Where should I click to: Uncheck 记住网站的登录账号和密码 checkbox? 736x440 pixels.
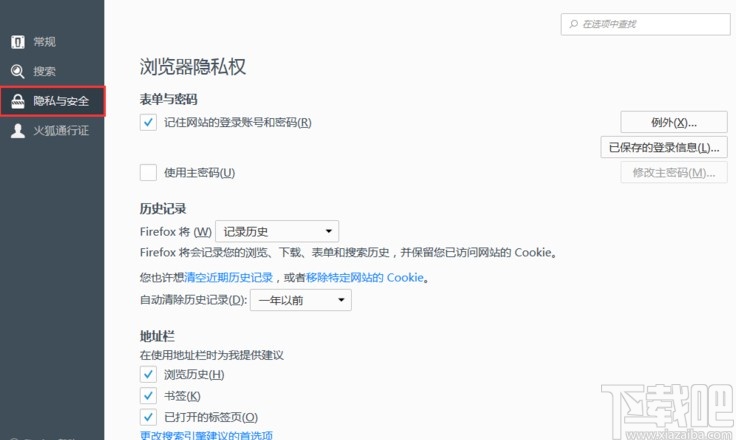[x=148, y=123]
